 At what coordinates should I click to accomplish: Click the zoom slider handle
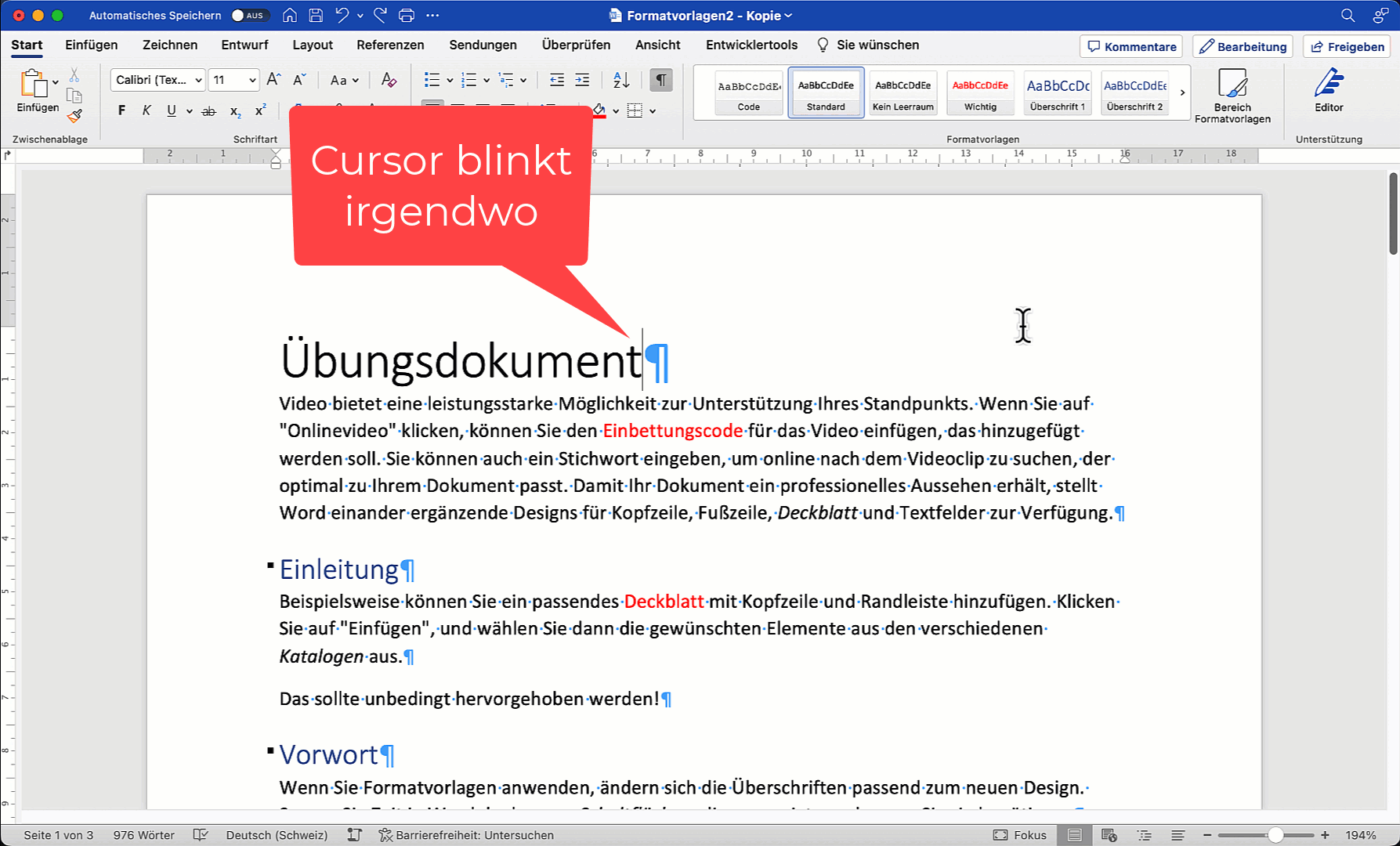[1275, 835]
